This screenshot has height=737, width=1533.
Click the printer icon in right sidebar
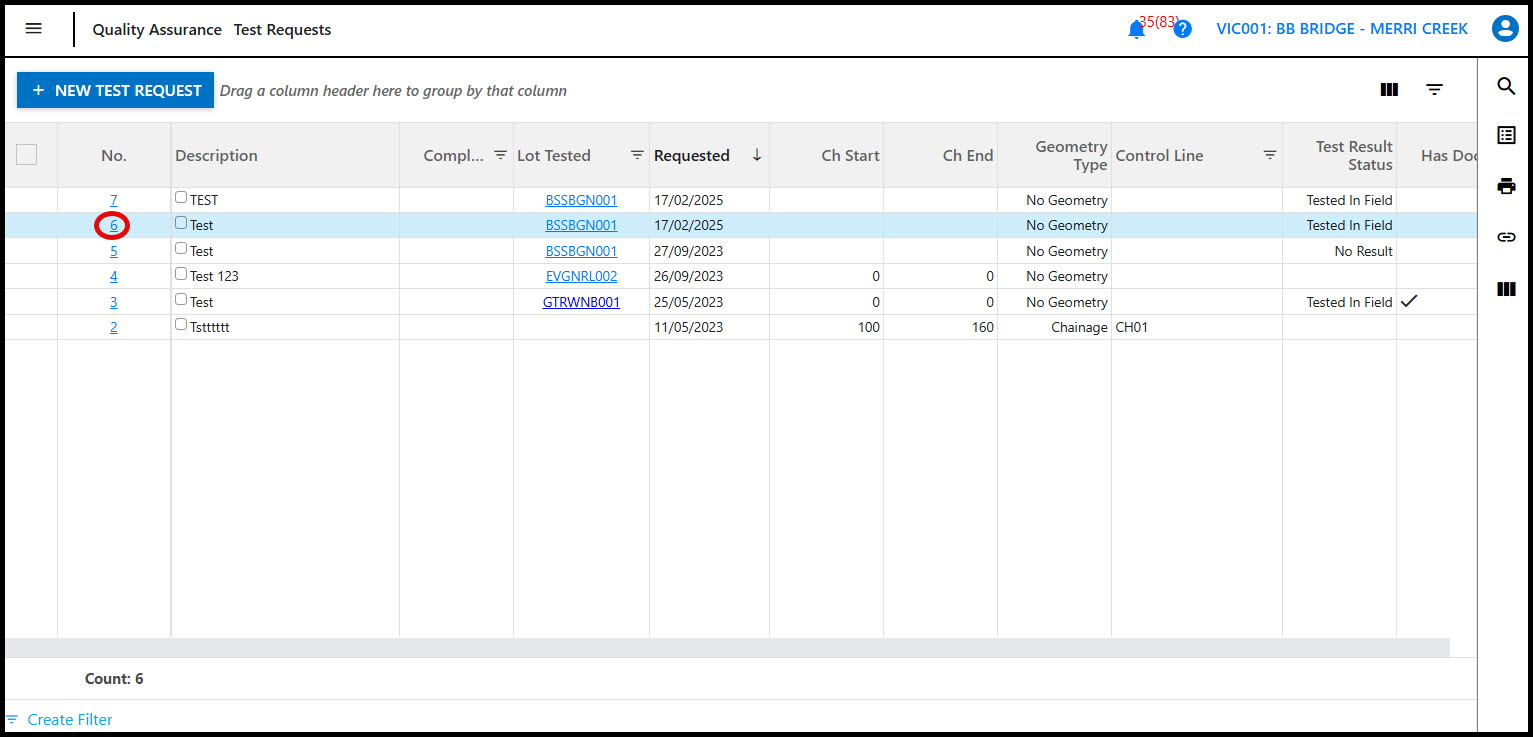point(1506,186)
